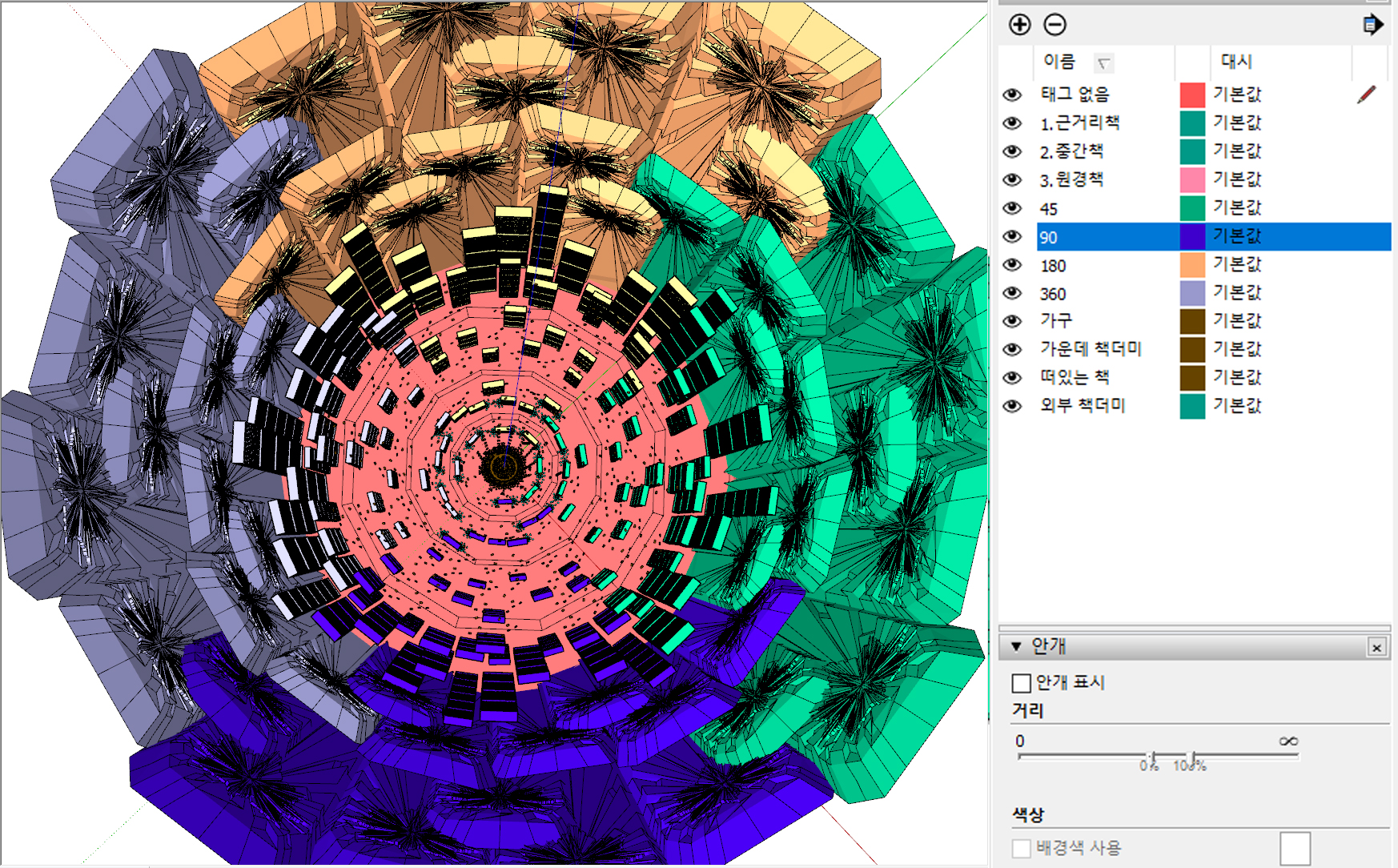This screenshot has width=1398, height=868.
Task: Close the 안개 panel with the x
Action: click(x=1376, y=647)
